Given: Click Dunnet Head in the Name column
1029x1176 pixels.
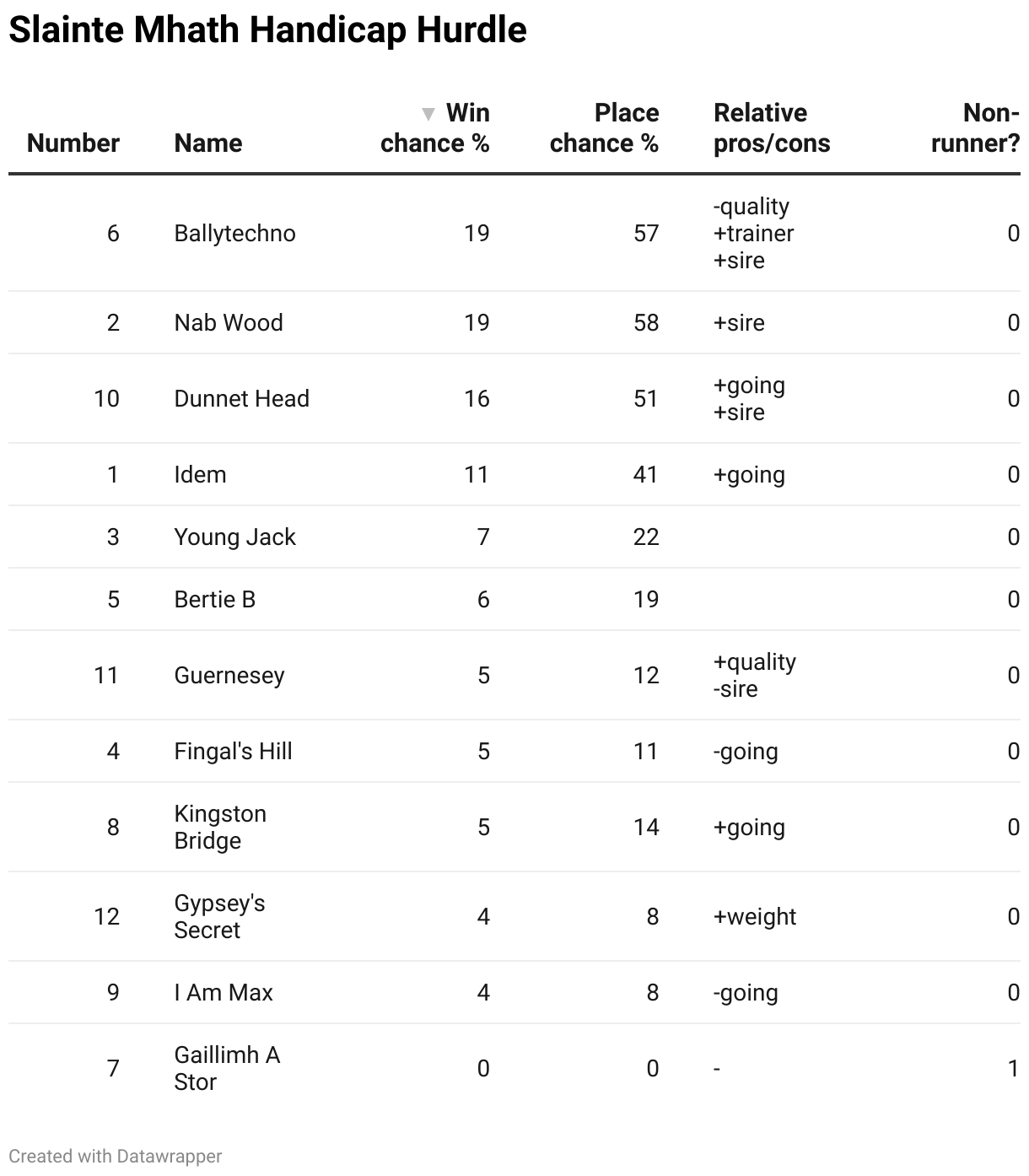Looking at the screenshot, I should click(x=241, y=399).
